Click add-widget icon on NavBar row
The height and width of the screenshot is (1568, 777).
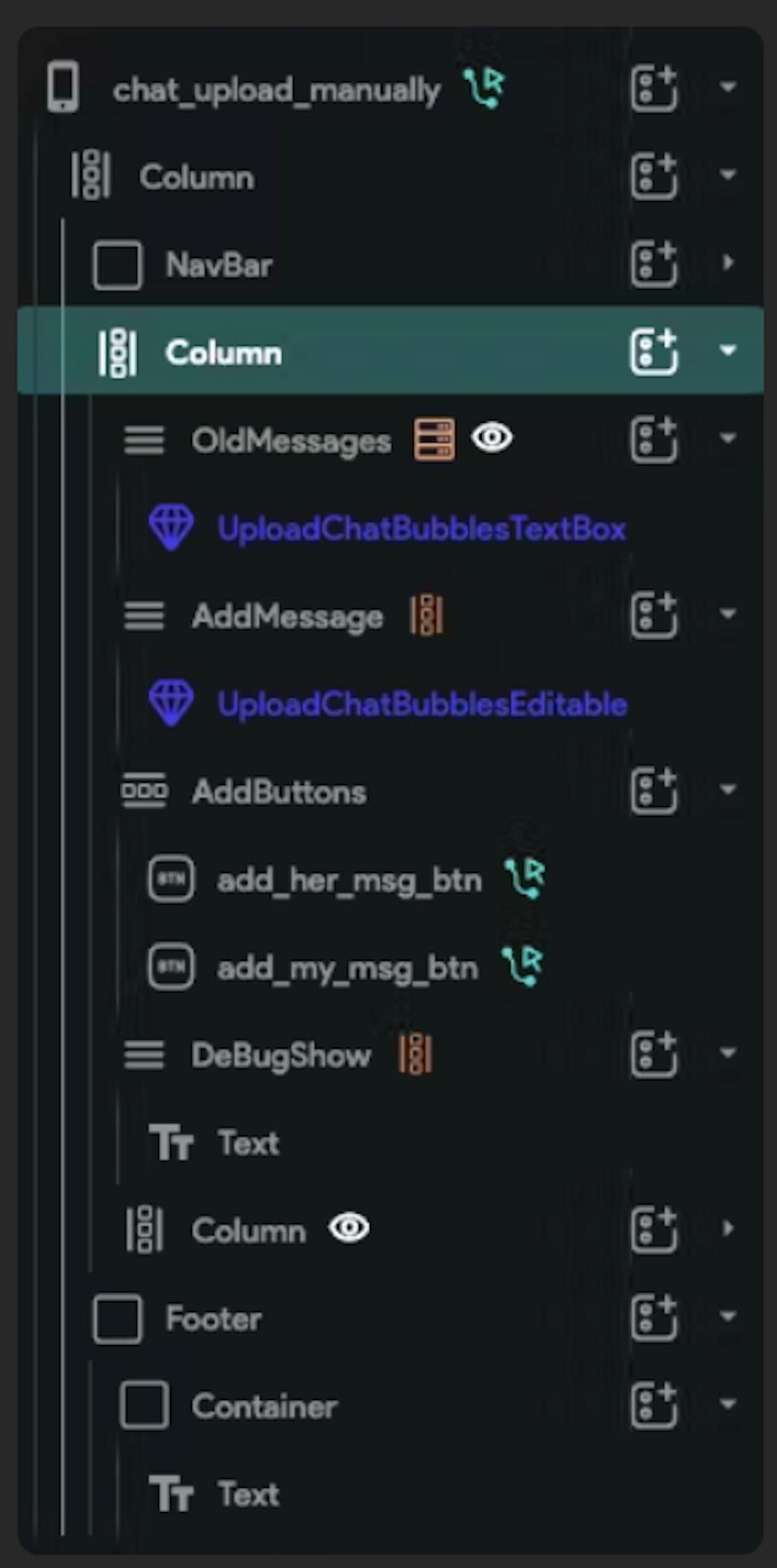pyautogui.click(x=653, y=264)
